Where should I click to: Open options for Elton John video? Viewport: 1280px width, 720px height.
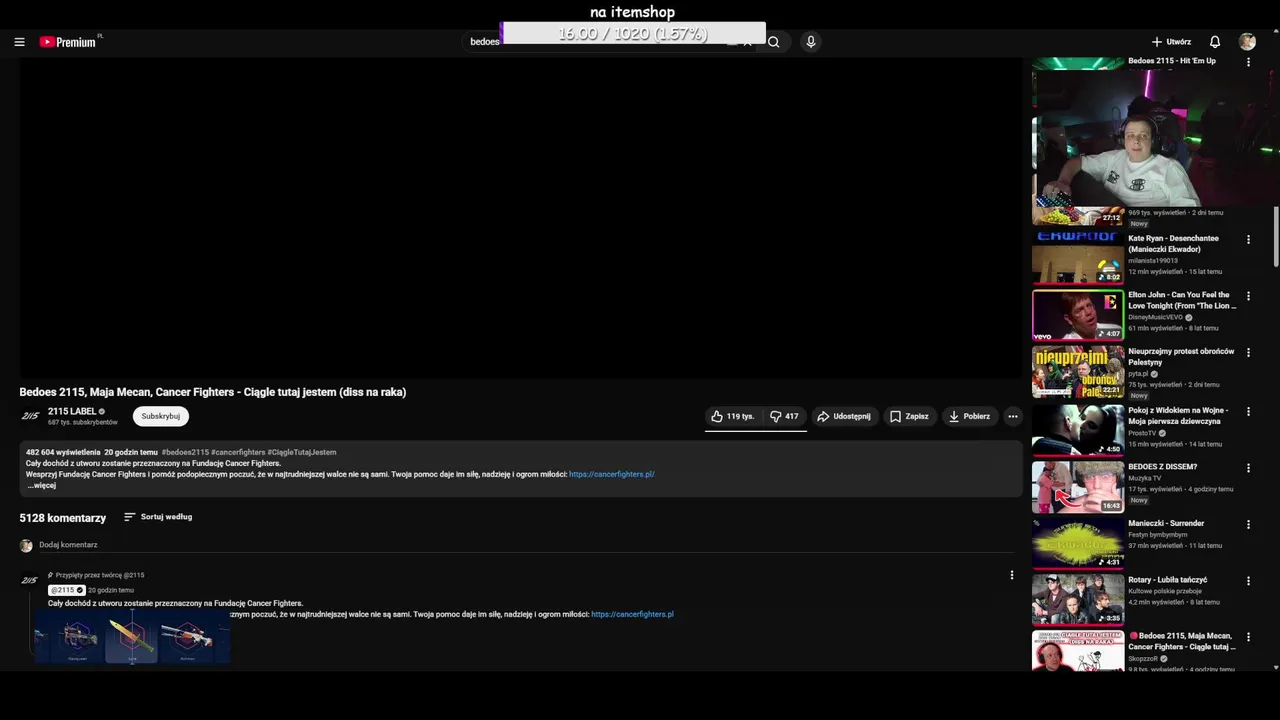pyautogui.click(x=1248, y=296)
